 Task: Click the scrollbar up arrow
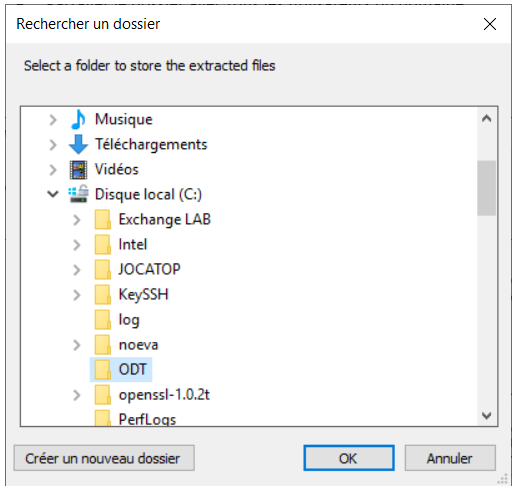[487, 118]
